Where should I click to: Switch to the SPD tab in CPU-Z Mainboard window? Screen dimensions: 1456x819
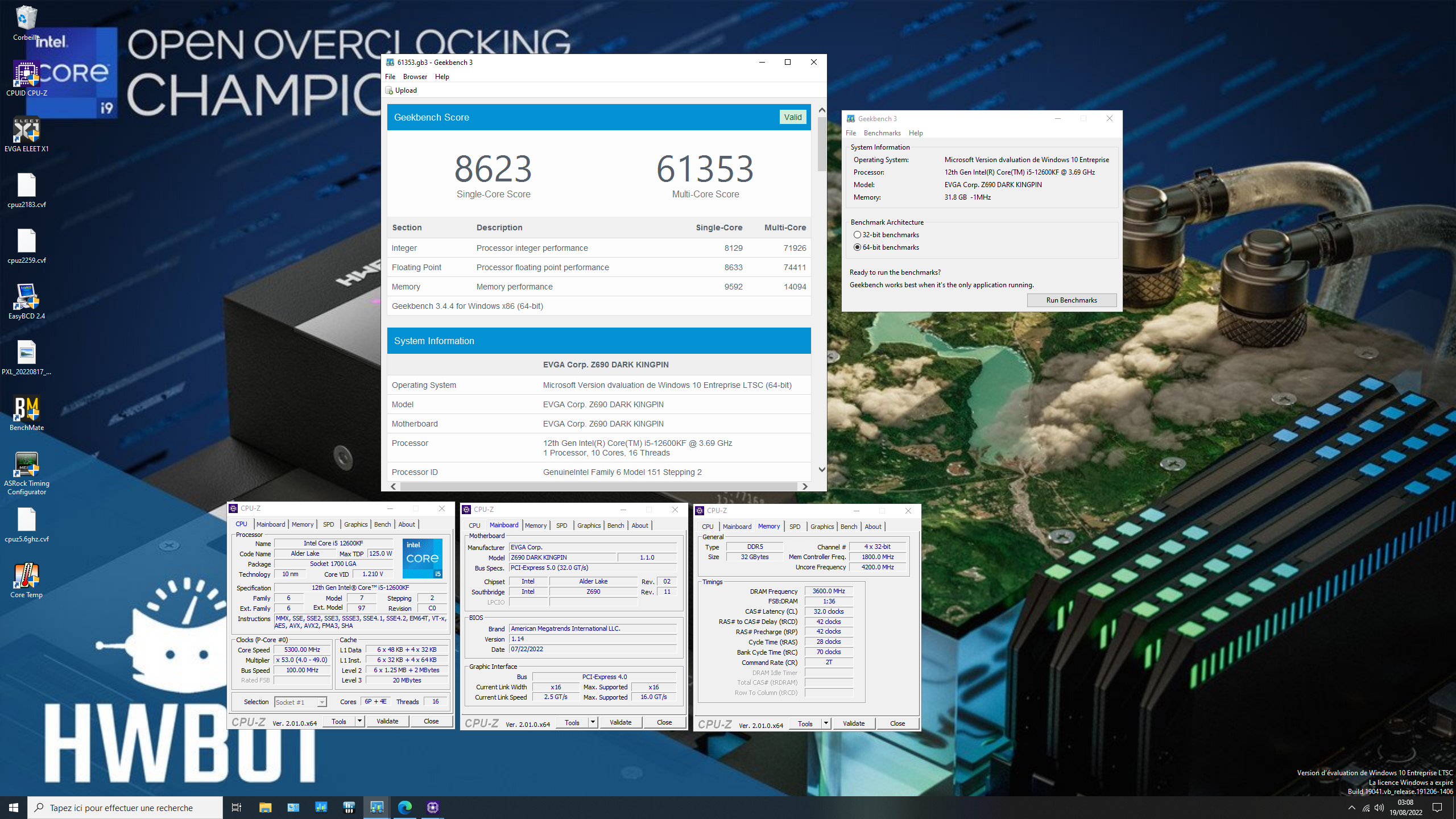click(x=561, y=526)
